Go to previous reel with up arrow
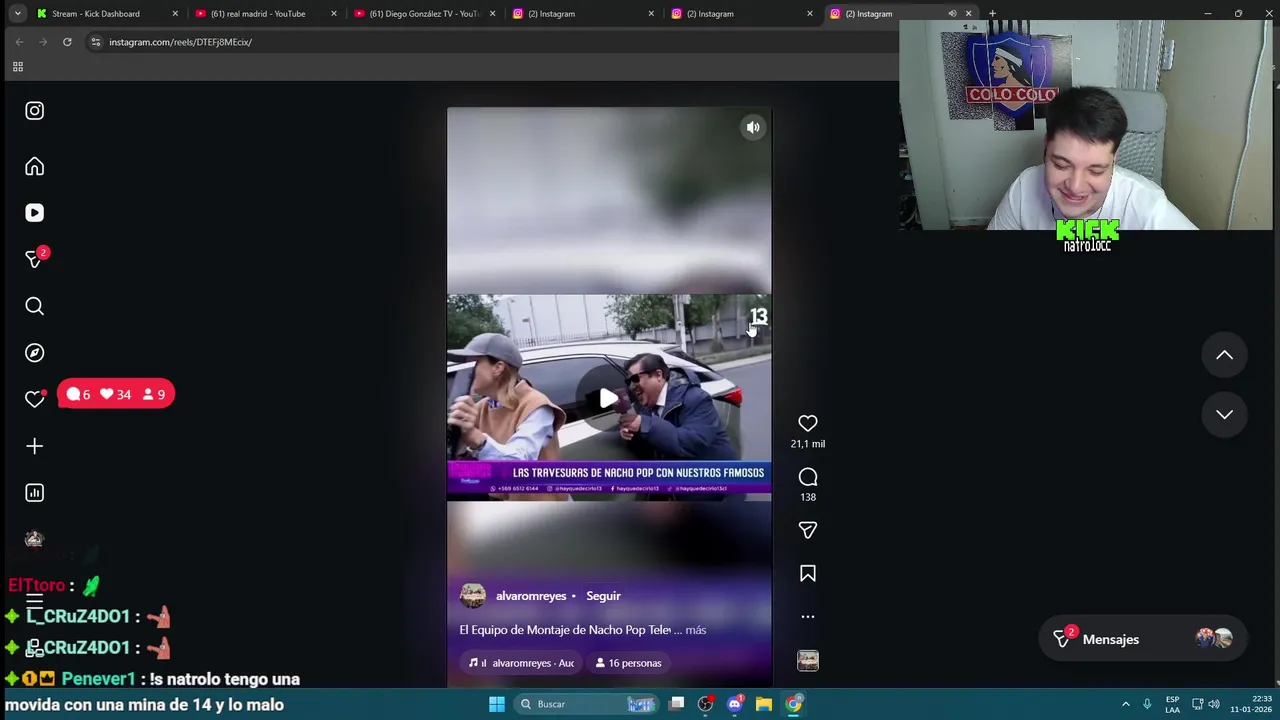Image resolution: width=1280 pixels, height=720 pixels. 1224,355
